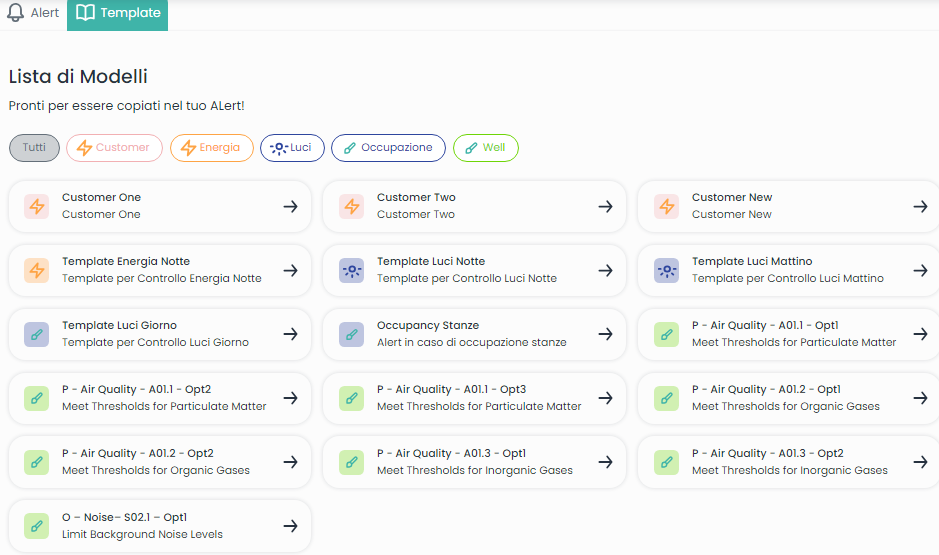Image resolution: width=939 pixels, height=555 pixels.
Task: Select the Template tab
Action: click(x=118, y=13)
